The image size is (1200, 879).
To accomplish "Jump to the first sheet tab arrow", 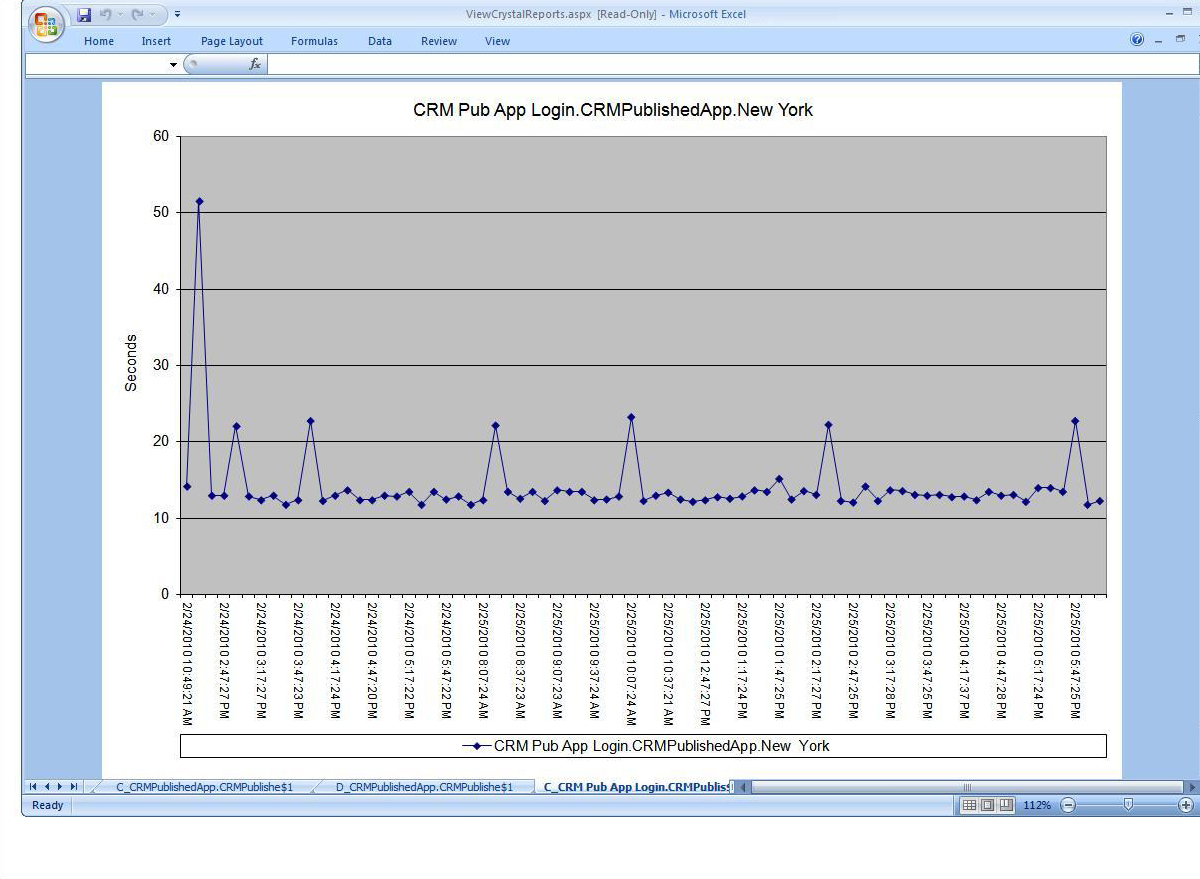I will click(x=33, y=787).
